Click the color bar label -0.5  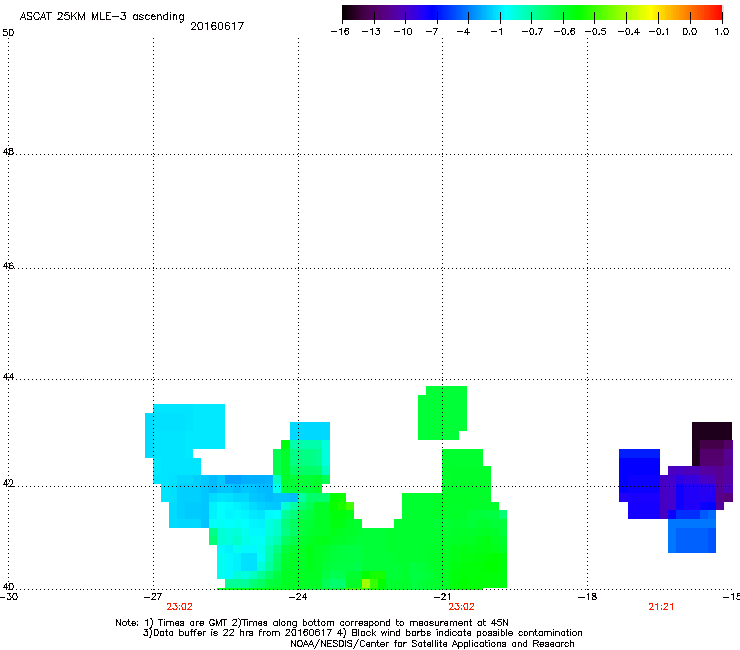click(x=596, y=32)
